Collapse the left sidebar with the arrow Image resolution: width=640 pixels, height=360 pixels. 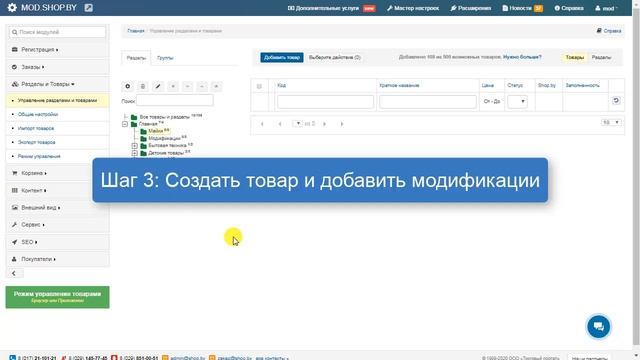(x=14, y=273)
